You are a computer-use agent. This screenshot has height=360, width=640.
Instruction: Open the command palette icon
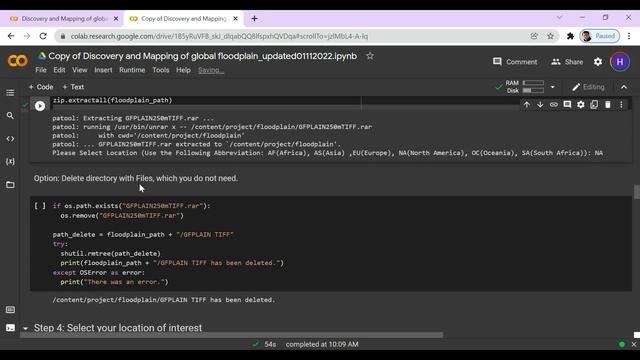point(10,310)
